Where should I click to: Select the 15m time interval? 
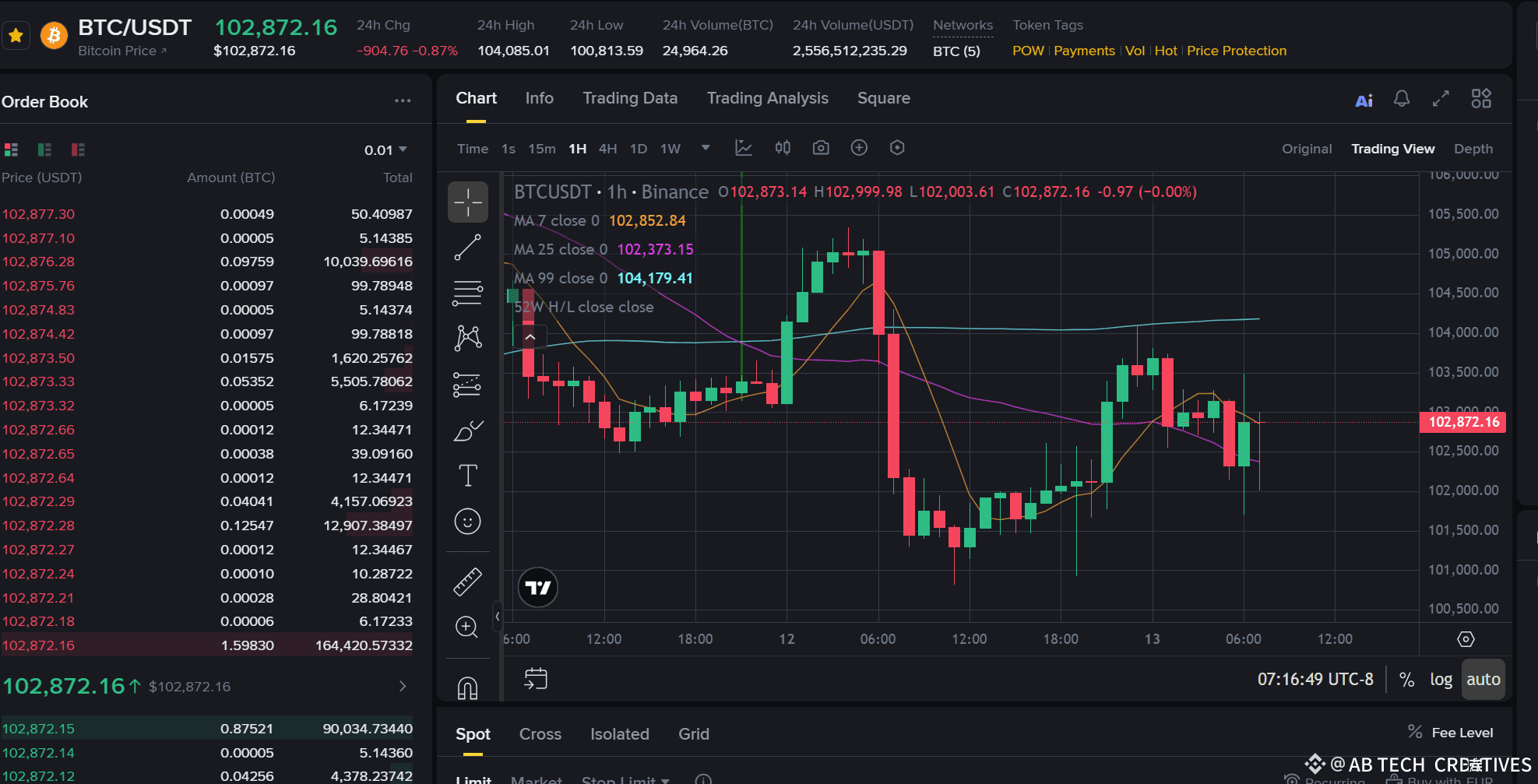point(542,149)
